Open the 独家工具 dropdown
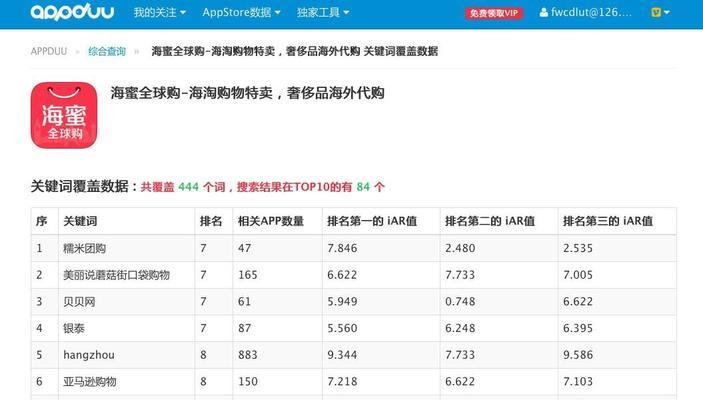This screenshot has width=703, height=400. point(323,13)
